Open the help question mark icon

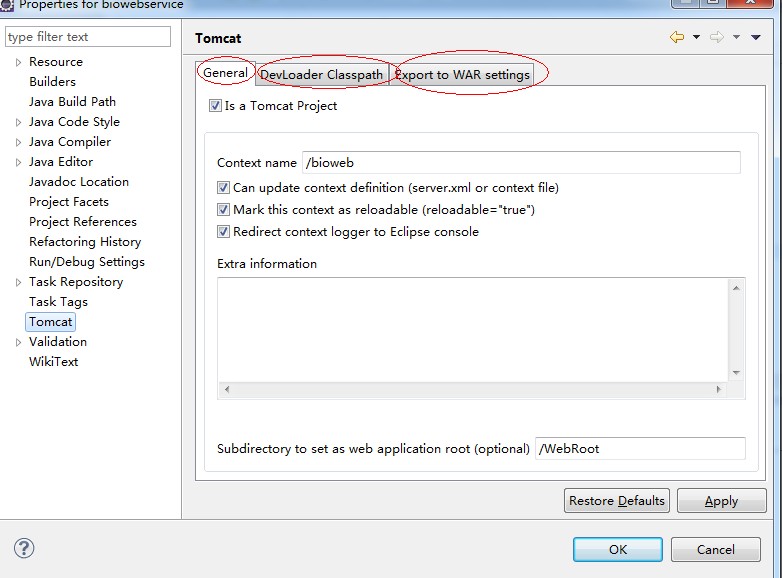[x=24, y=548]
